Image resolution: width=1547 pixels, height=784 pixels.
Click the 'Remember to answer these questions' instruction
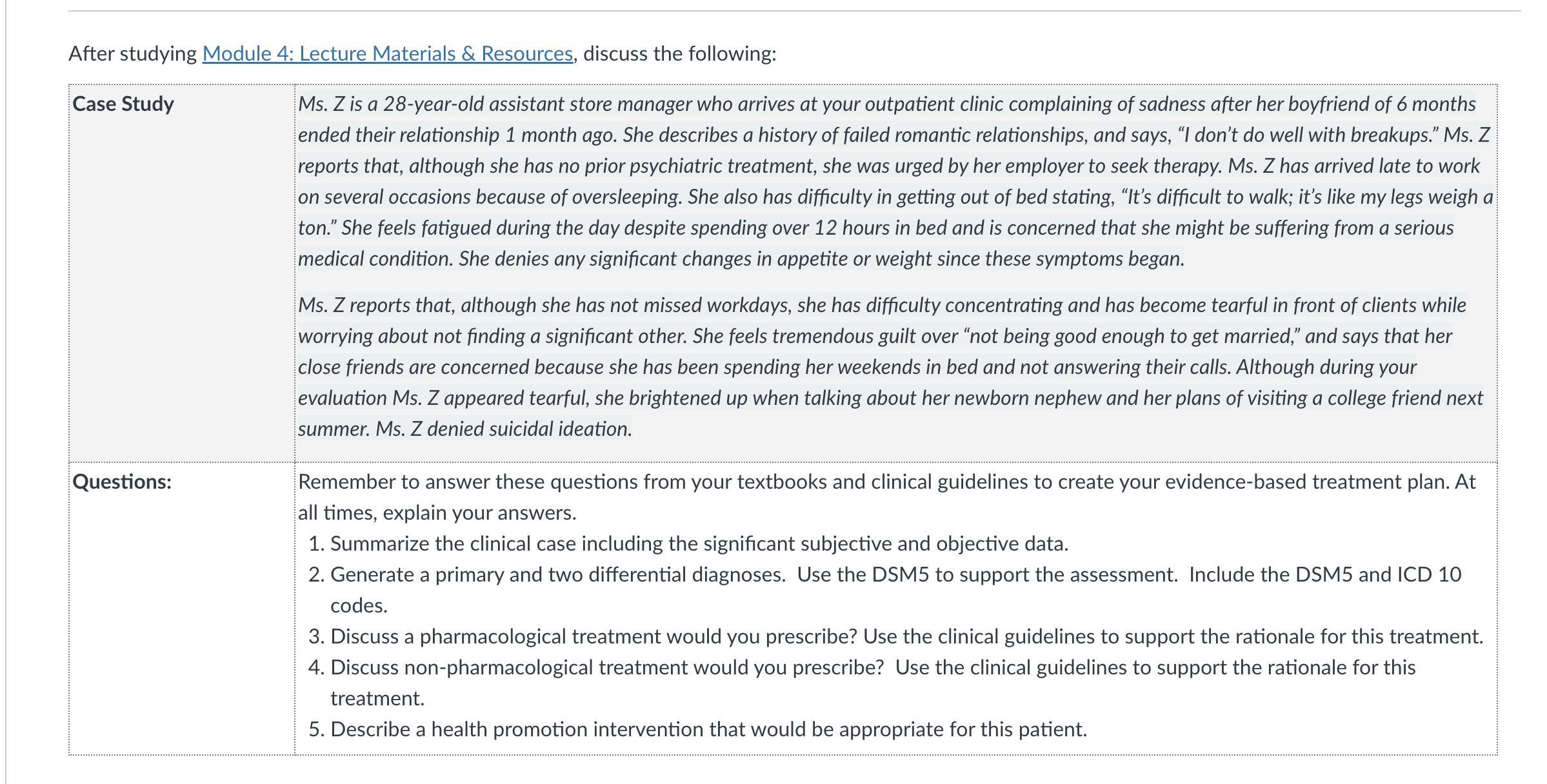887,497
